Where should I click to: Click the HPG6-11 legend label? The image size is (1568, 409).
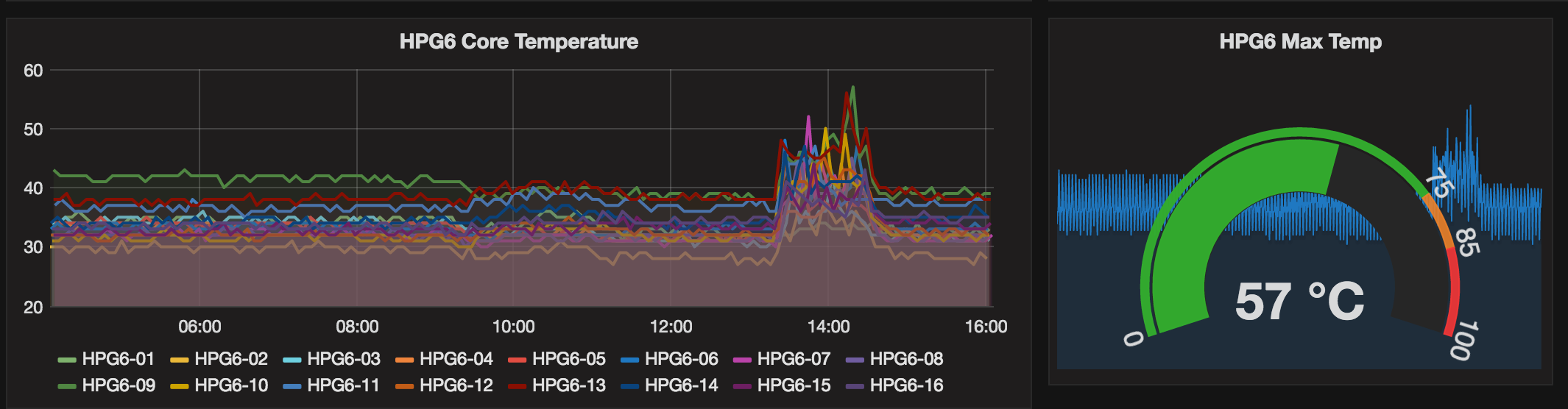(344, 385)
